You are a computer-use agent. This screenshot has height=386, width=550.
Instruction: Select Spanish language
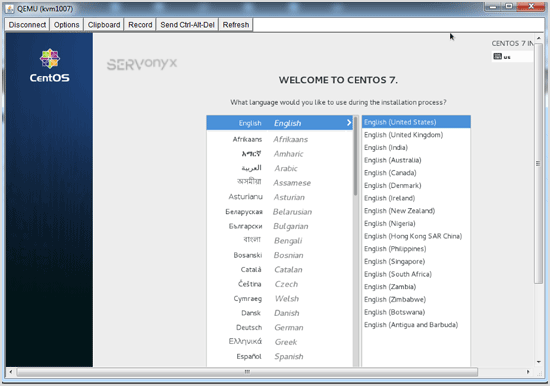(x=280, y=357)
